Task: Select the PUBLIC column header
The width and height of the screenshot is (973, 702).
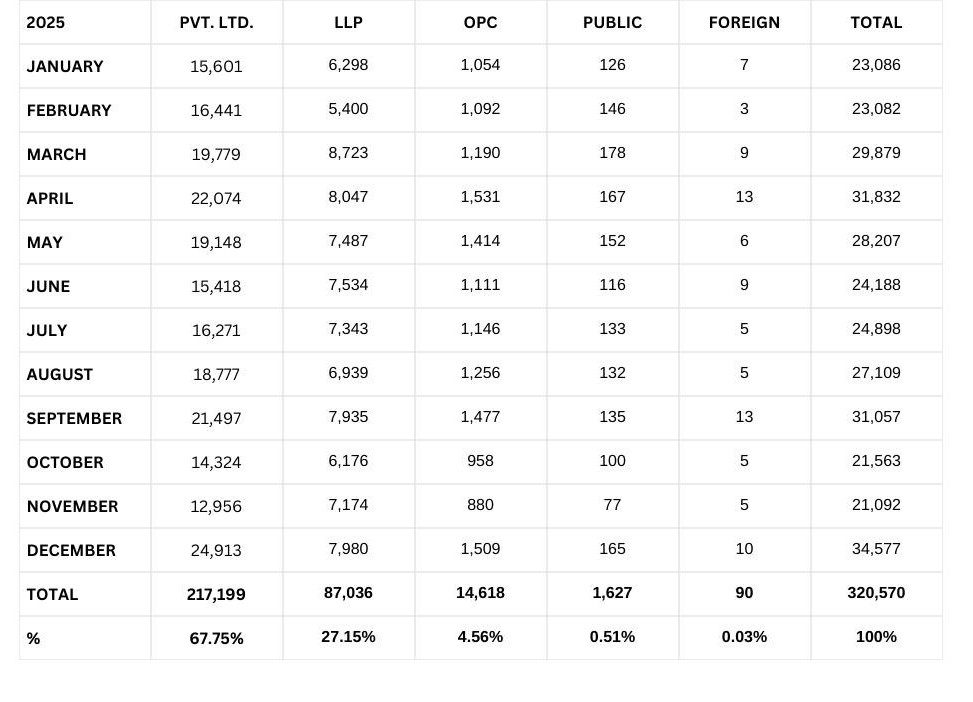Action: [612, 22]
